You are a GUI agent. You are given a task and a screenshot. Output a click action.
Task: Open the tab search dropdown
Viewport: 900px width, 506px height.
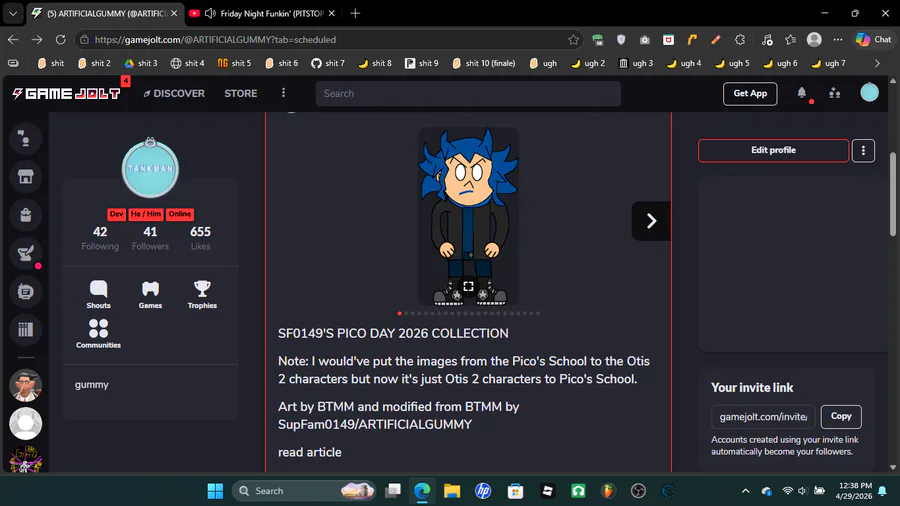[13, 13]
